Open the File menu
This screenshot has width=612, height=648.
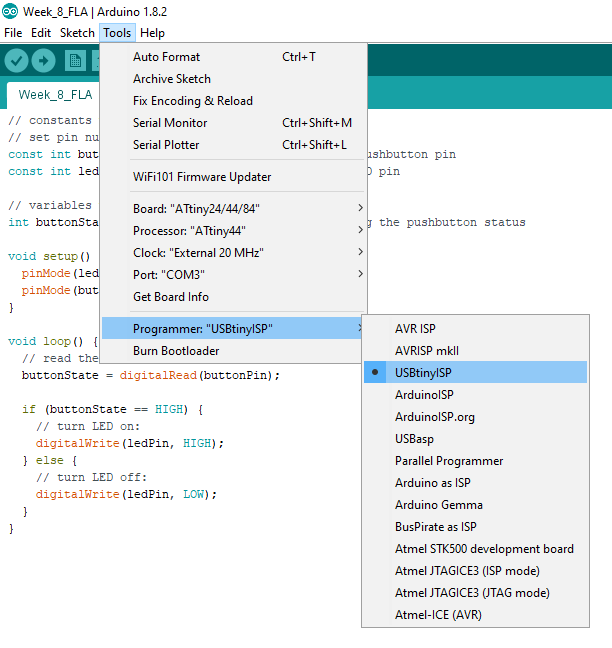click(13, 33)
